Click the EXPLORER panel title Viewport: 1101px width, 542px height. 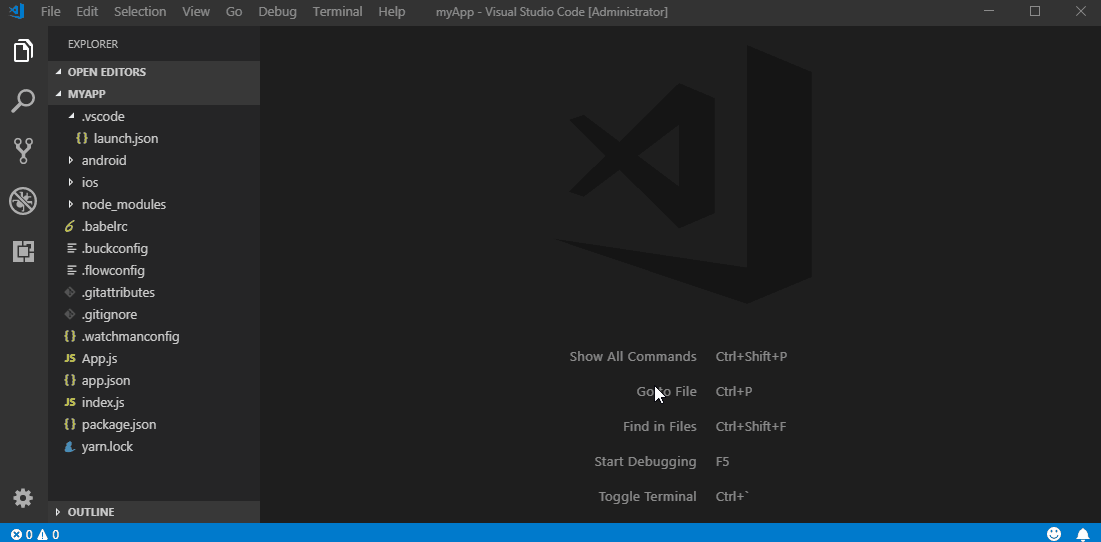tap(93, 44)
